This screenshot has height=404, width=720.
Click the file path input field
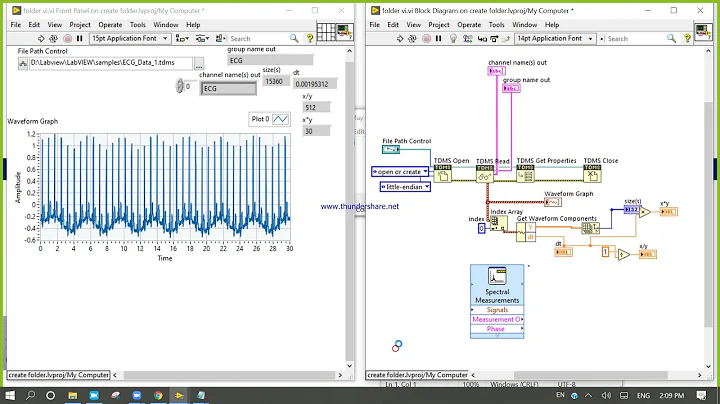tap(111, 63)
